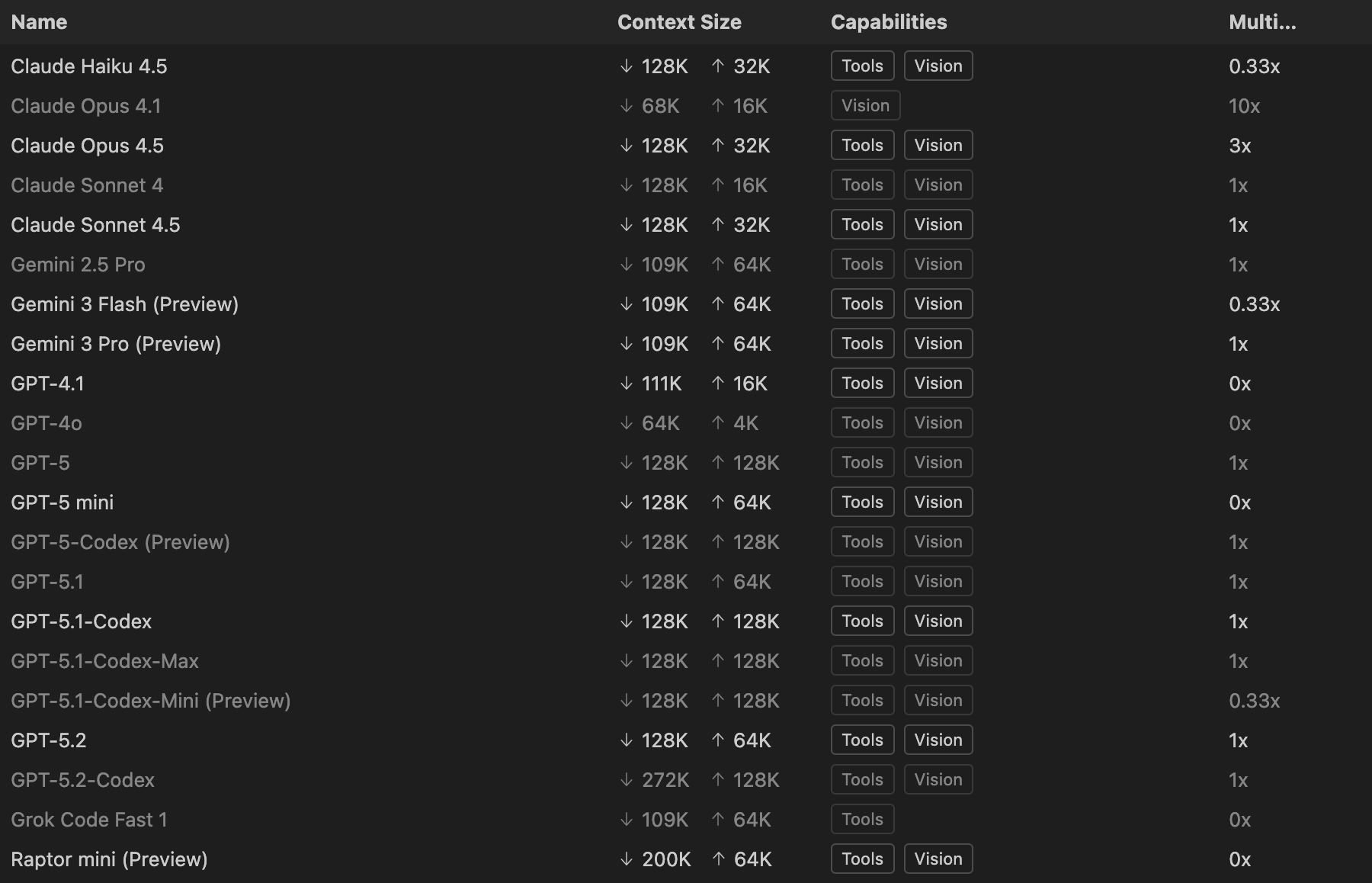Click the Vision badge for GPT-5.1-Codex

[938, 621]
